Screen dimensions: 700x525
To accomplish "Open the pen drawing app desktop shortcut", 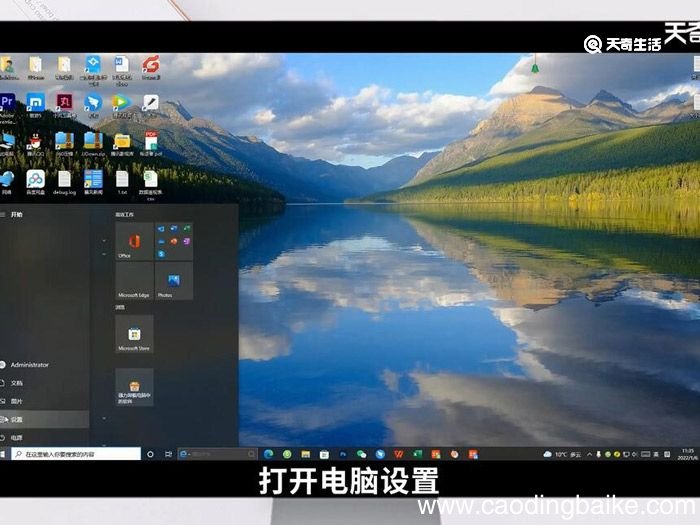I will tap(150, 105).
